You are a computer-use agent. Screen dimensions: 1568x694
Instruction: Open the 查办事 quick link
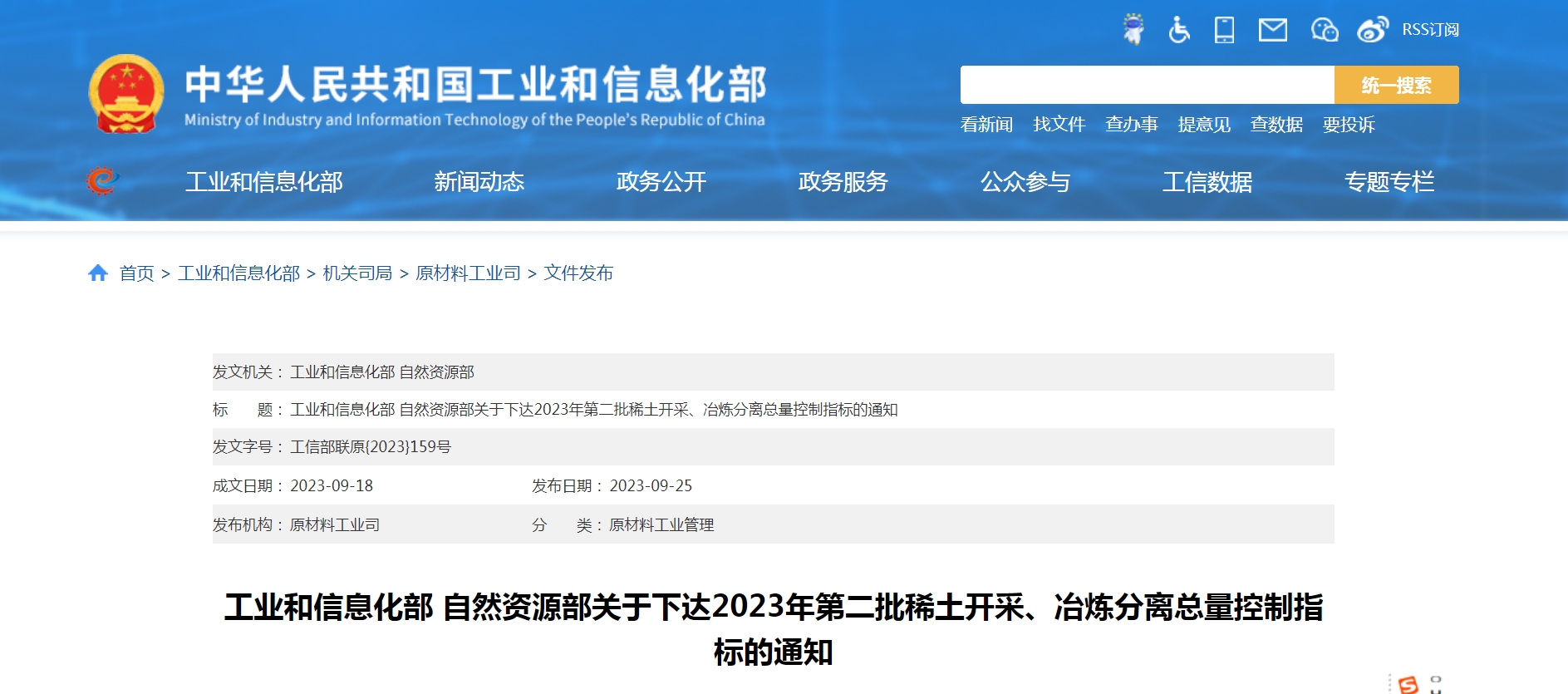1132,125
